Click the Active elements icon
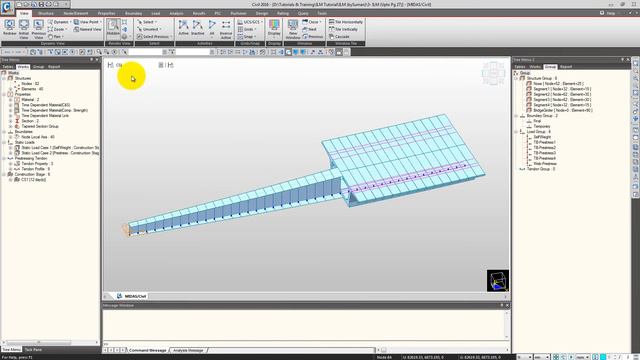The height and width of the screenshot is (360, 640). [183, 27]
